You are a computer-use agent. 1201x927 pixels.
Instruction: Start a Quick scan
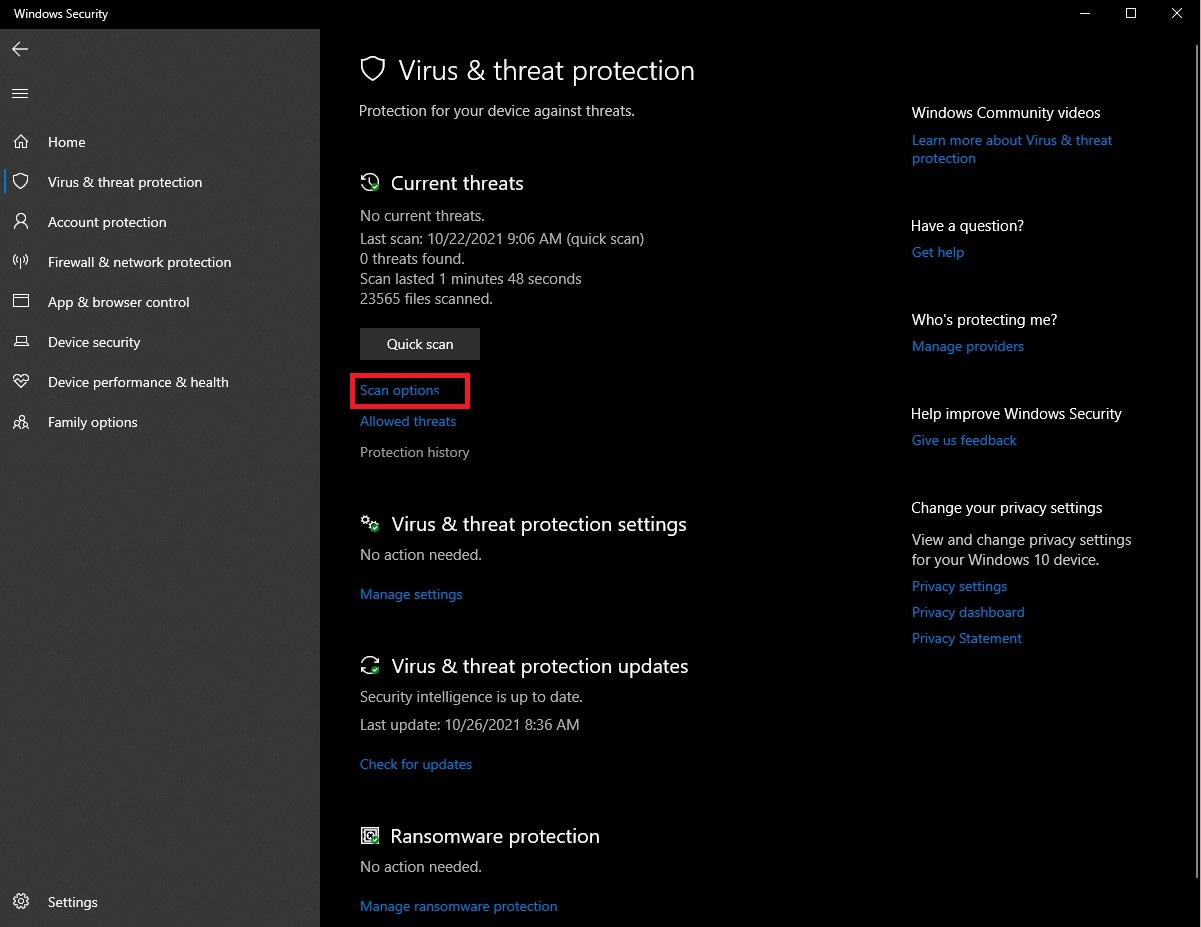[x=419, y=343]
